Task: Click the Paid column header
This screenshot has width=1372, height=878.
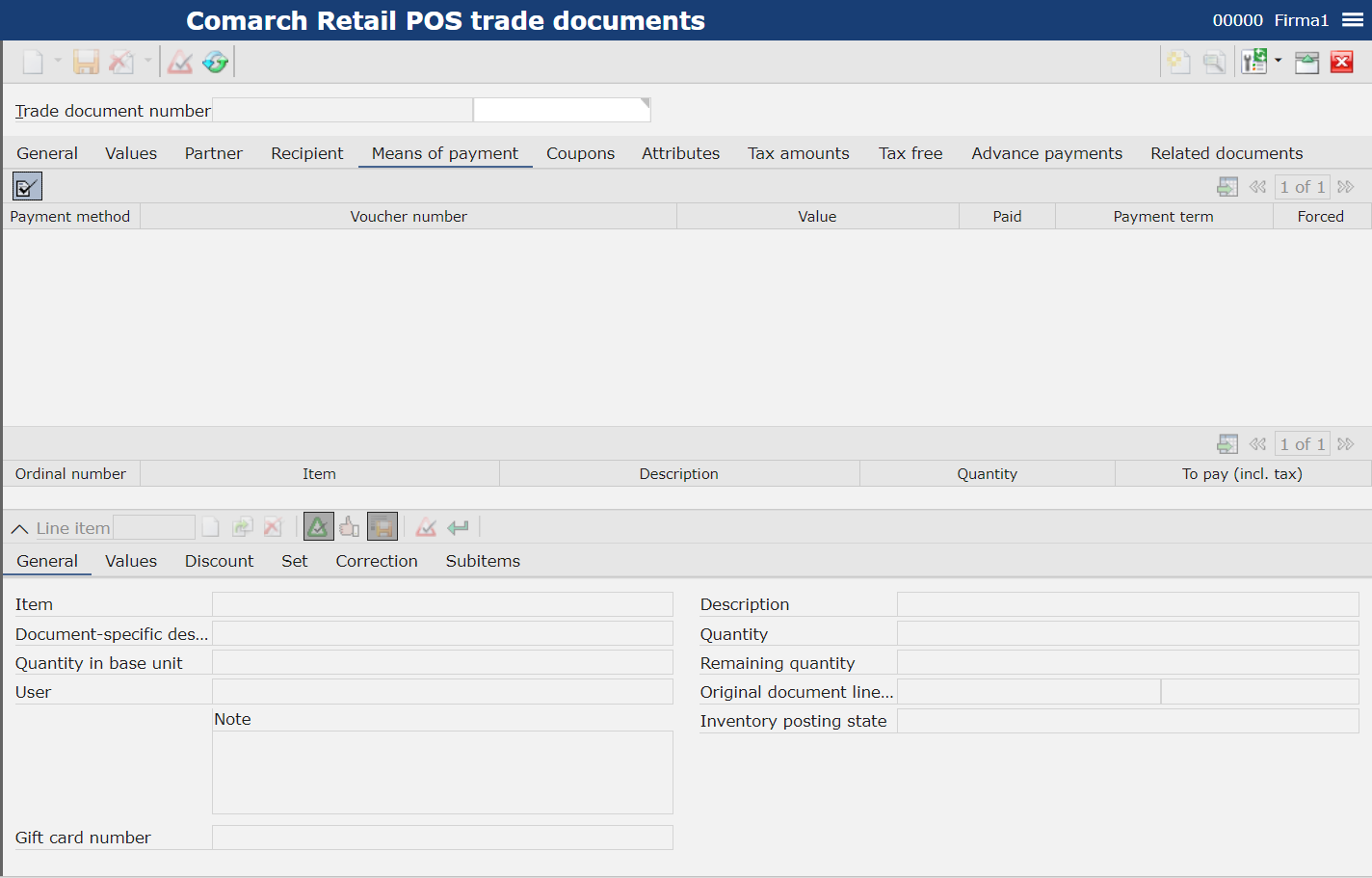Action: click(1008, 217)
